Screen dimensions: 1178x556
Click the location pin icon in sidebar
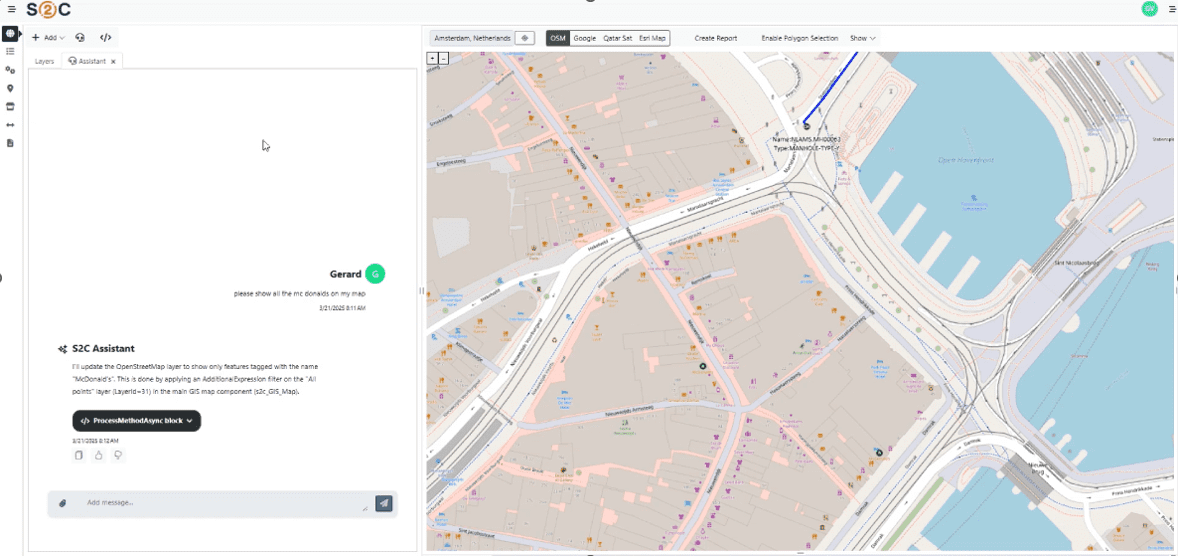point(10,88)
